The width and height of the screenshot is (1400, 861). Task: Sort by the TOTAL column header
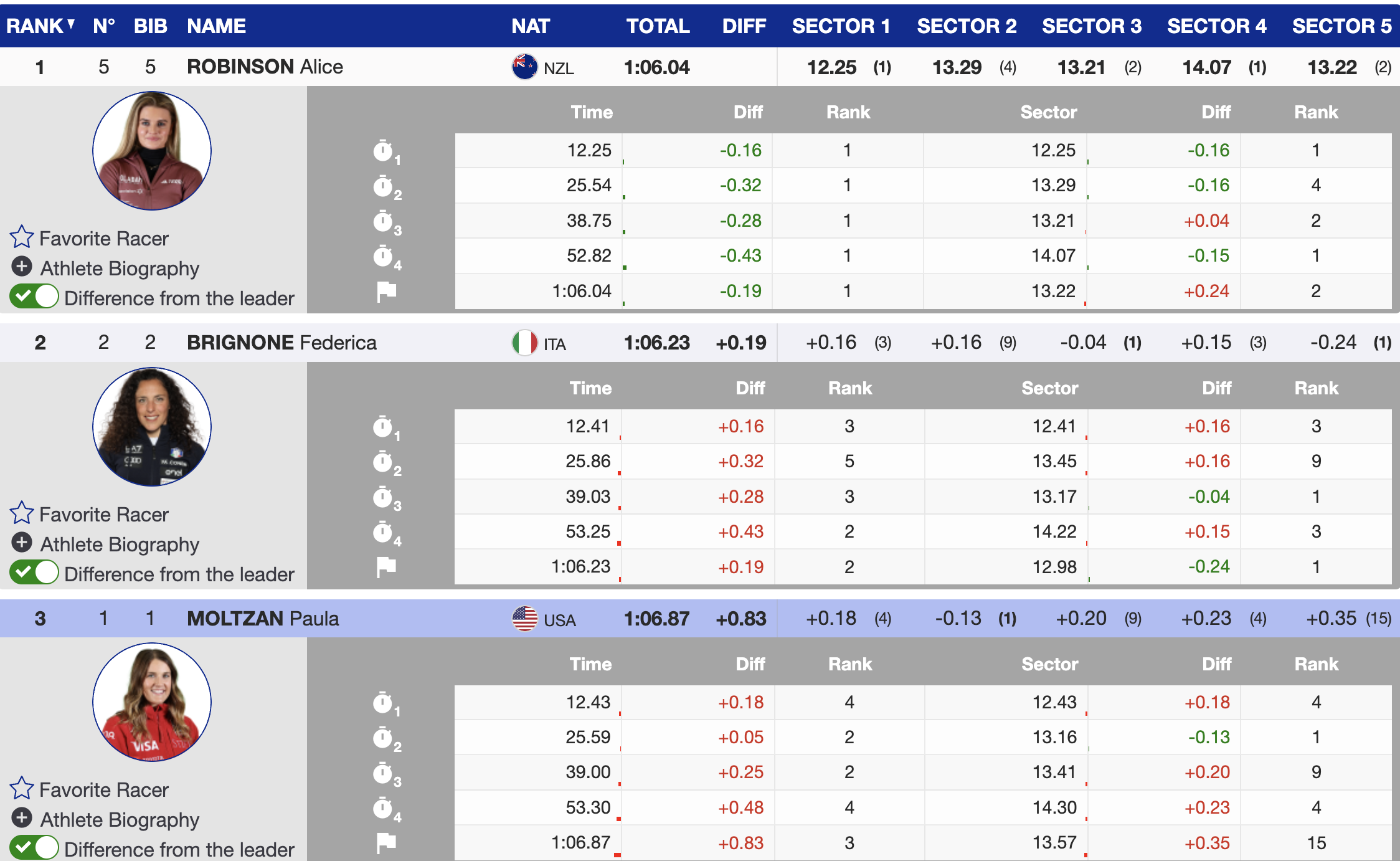click(x=658, y=26)
